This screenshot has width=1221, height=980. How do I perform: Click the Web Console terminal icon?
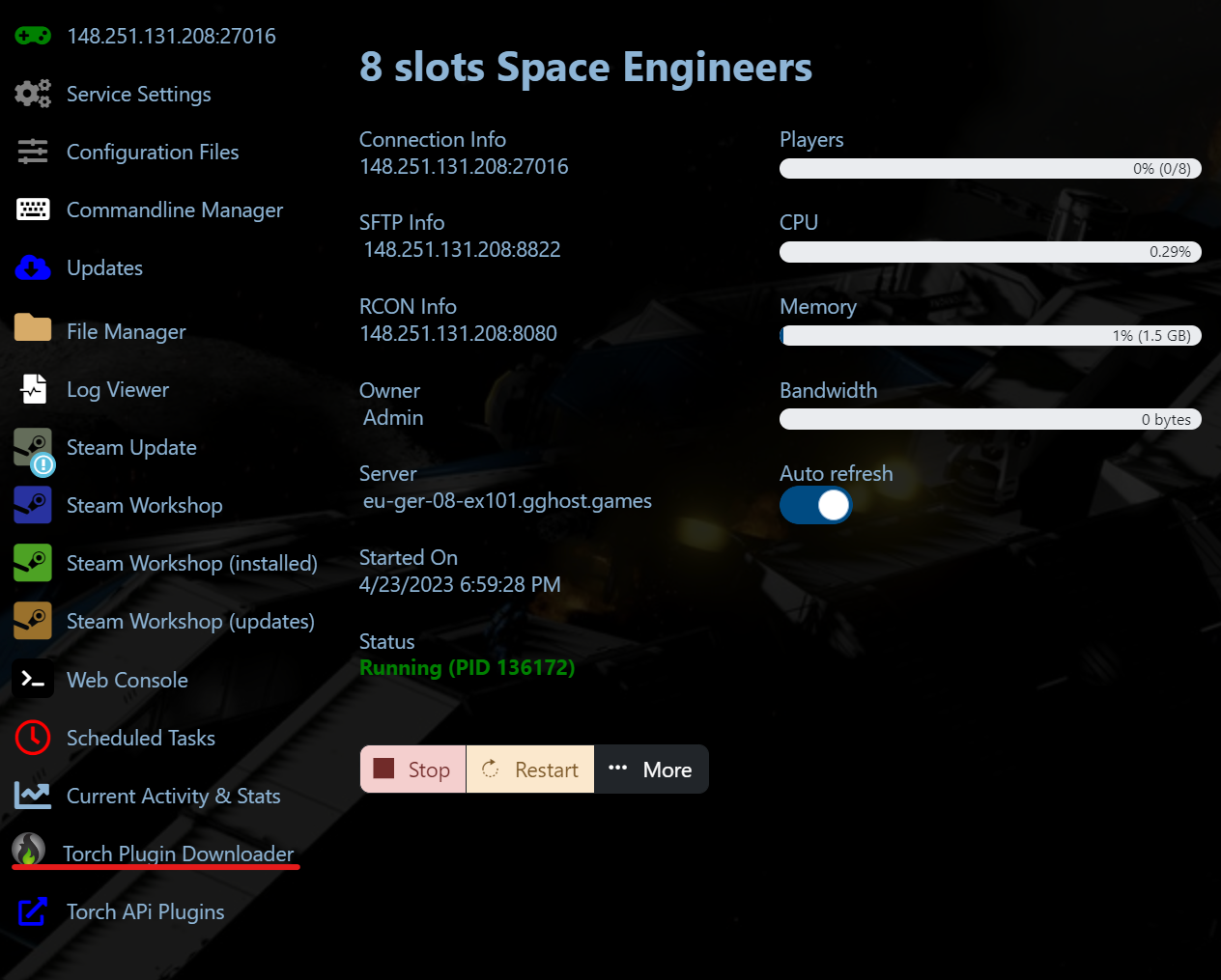pos(33,679)
